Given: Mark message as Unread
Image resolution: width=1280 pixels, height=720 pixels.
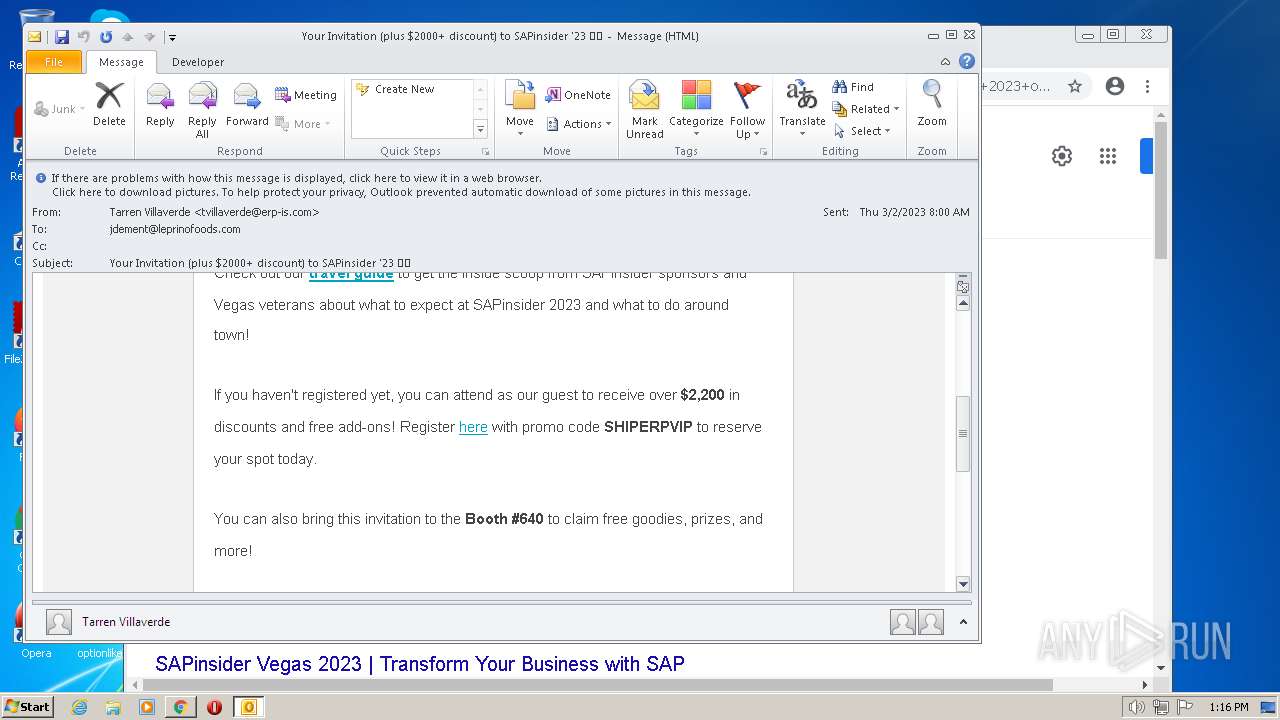Looking at the screenshot, I should 645,110.
